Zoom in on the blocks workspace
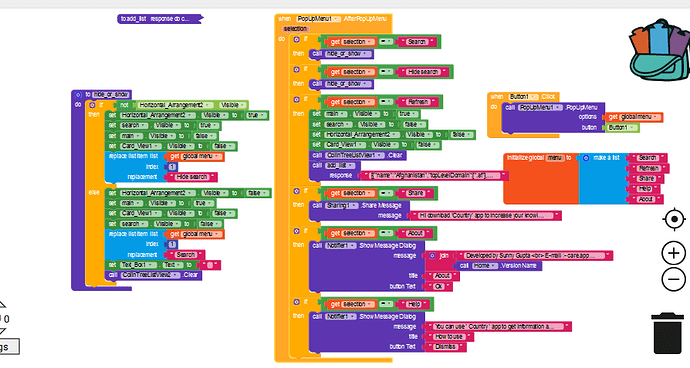 point(674,253)
